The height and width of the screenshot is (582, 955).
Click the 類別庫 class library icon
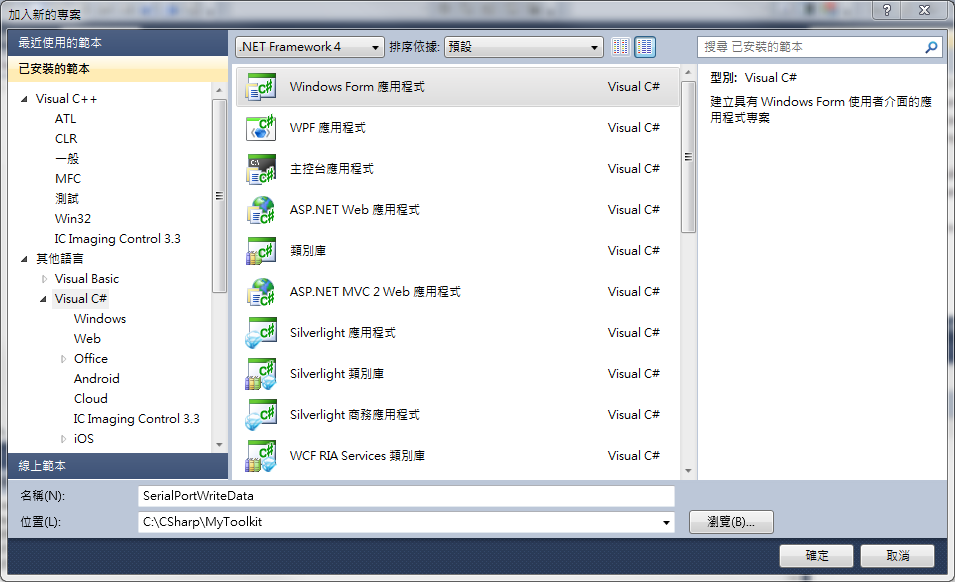tap(261, 251)
